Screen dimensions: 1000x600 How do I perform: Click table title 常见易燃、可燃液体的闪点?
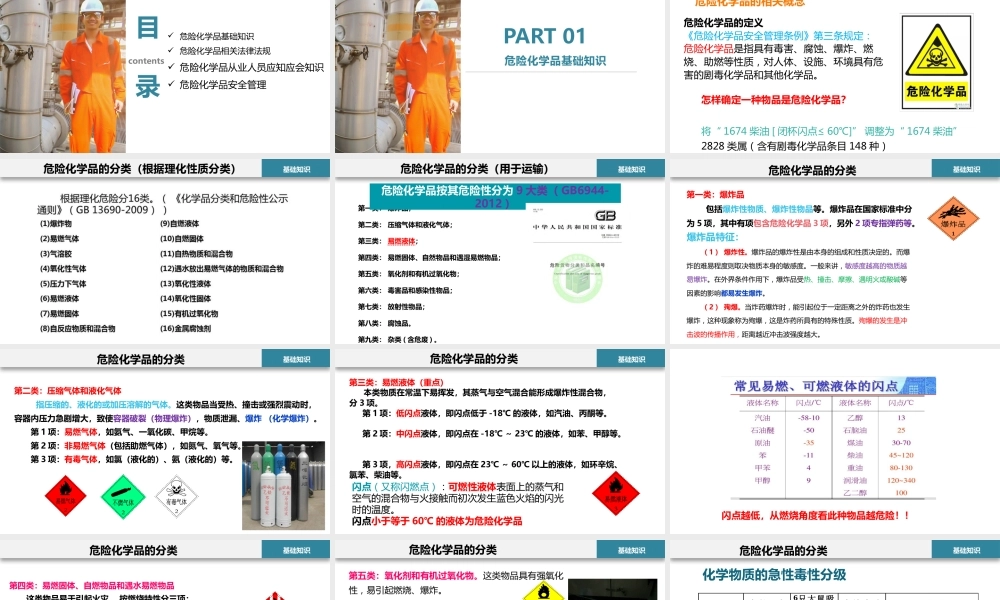pyautogui.click(x=816, y=386)
